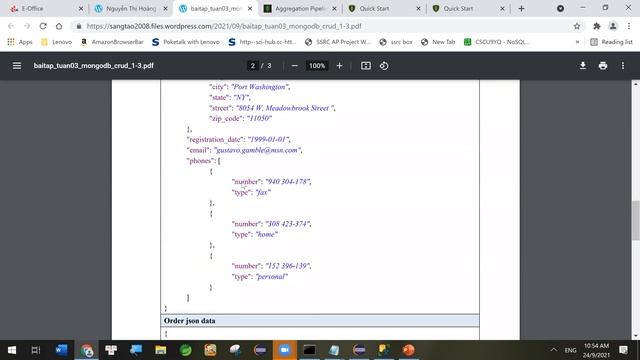
Task: Zoom in on the PDF
Action: coord(339,66)
